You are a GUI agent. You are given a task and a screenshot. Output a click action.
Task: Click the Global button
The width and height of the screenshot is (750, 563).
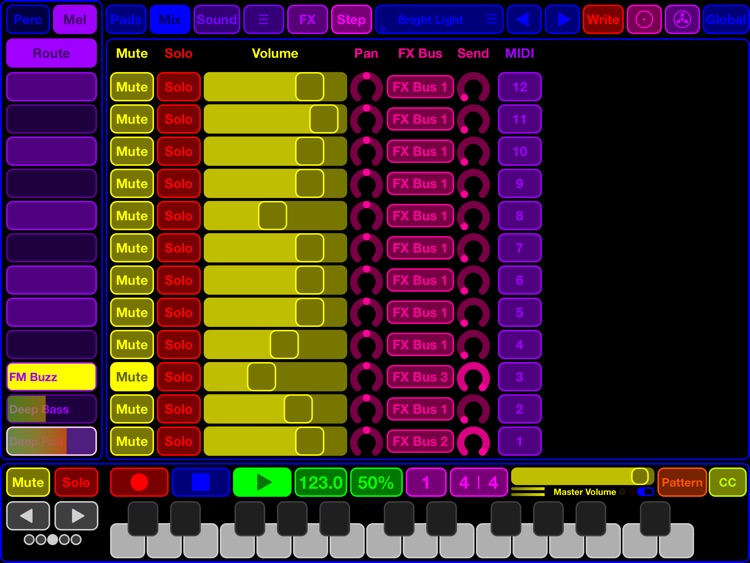[x=726, y=20]
